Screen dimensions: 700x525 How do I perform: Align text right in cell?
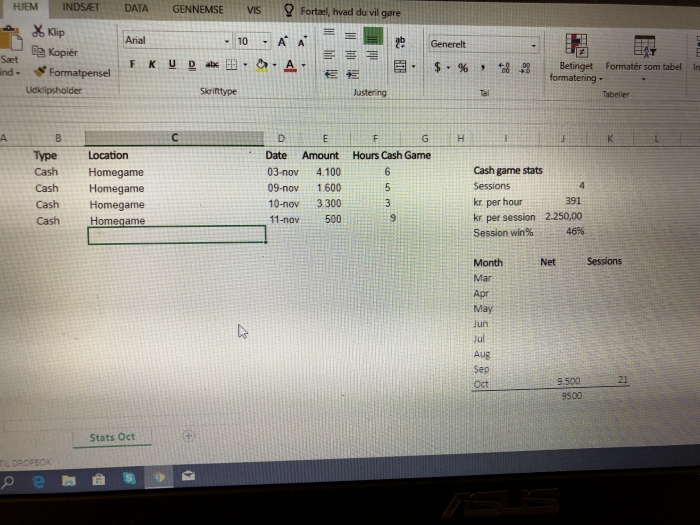372,55
